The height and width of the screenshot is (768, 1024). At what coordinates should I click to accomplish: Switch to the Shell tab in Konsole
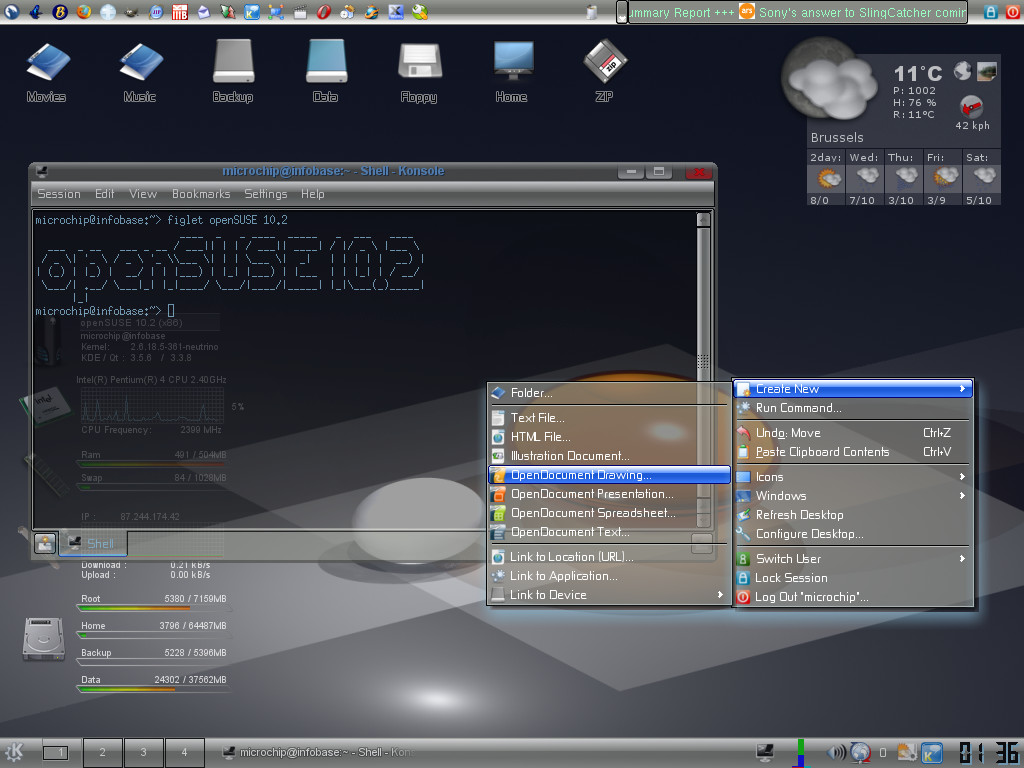(93, 543)
